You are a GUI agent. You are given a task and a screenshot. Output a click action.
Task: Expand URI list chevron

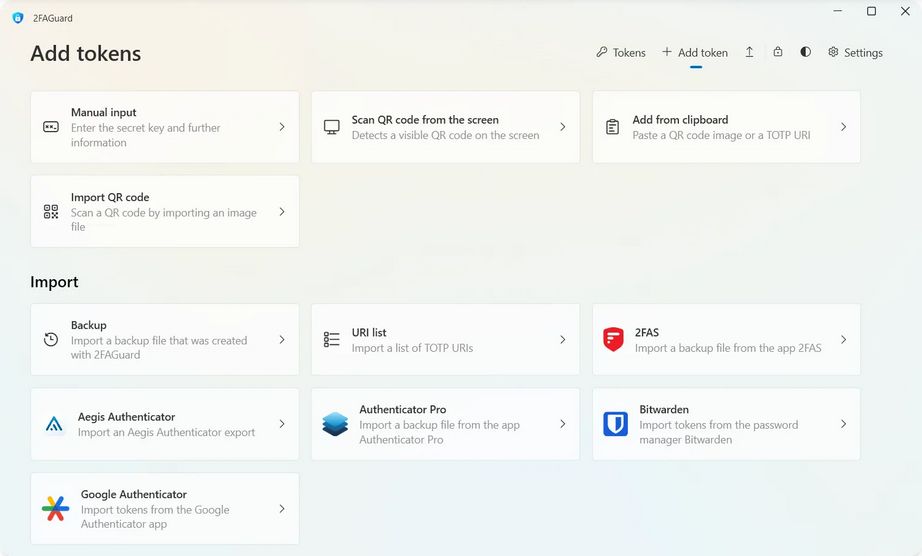tap(563, 340)
